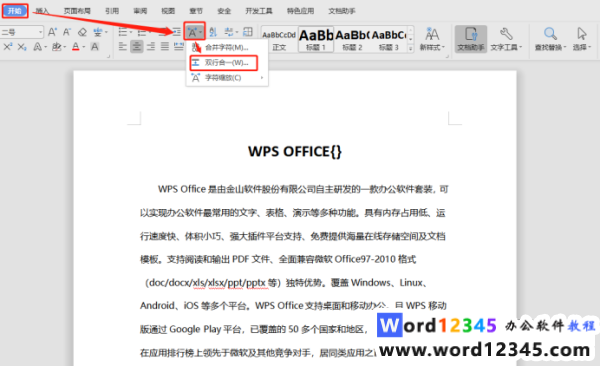Image resolution: width=600 pixels, height=366 pixels.
Task: Switch to the 页面布局 tab
Action: [77, 11]
